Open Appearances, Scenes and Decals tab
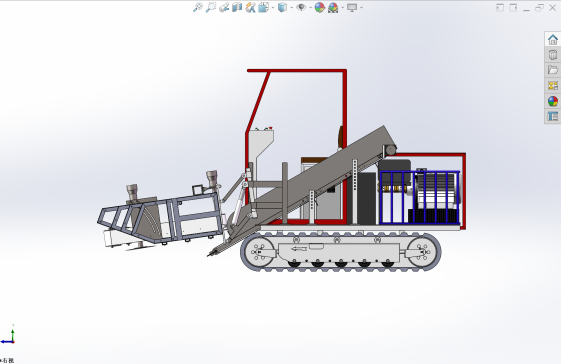 (x=553, y=101)
